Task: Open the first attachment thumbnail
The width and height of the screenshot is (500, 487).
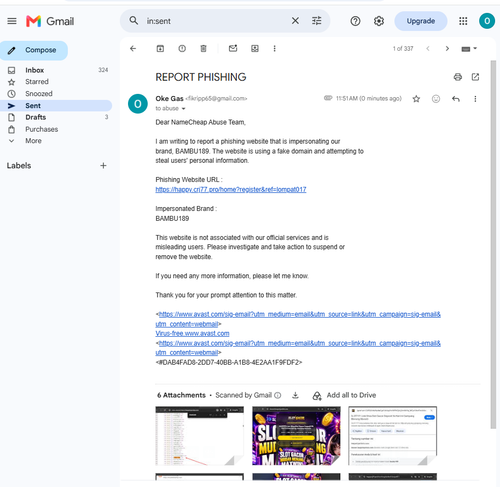Action: (199, 435)
